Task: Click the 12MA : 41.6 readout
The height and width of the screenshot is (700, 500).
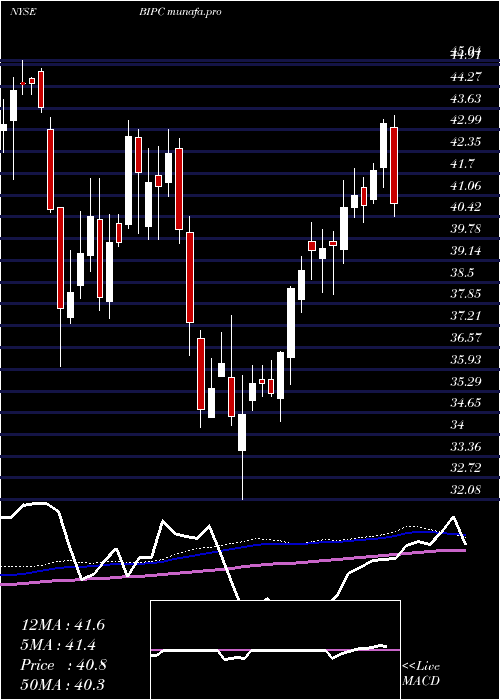Action: tap(63, 625)
